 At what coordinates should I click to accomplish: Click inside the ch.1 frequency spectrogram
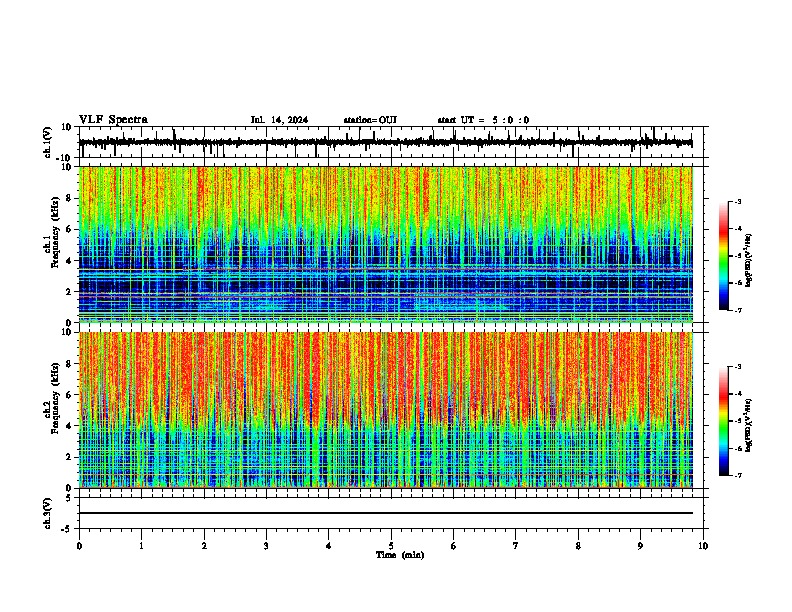coord(385,244)
